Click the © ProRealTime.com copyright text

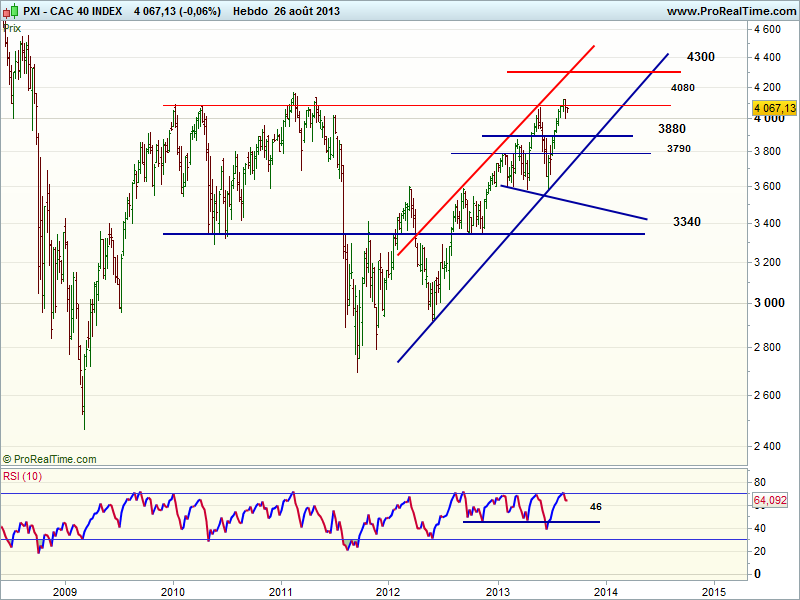[x=50, y=459]
